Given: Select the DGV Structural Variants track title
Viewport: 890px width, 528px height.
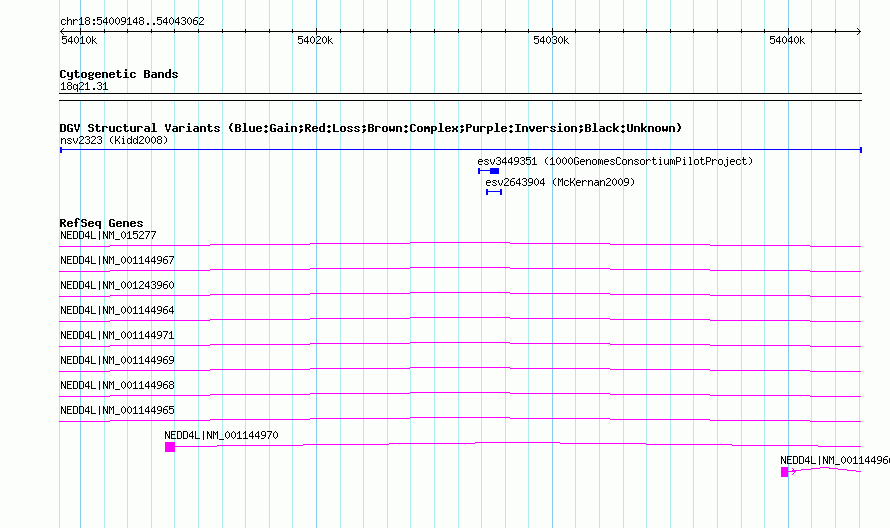Looking at the screenshot, I should 371,128.
